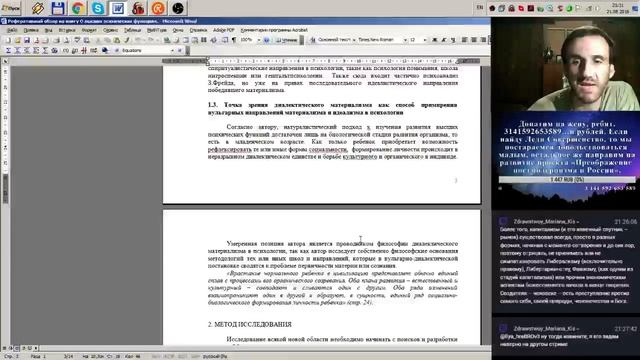640x360 pixels.
Task: Click the Save diskette icon in Word toolbar
Action: point(27,40)
